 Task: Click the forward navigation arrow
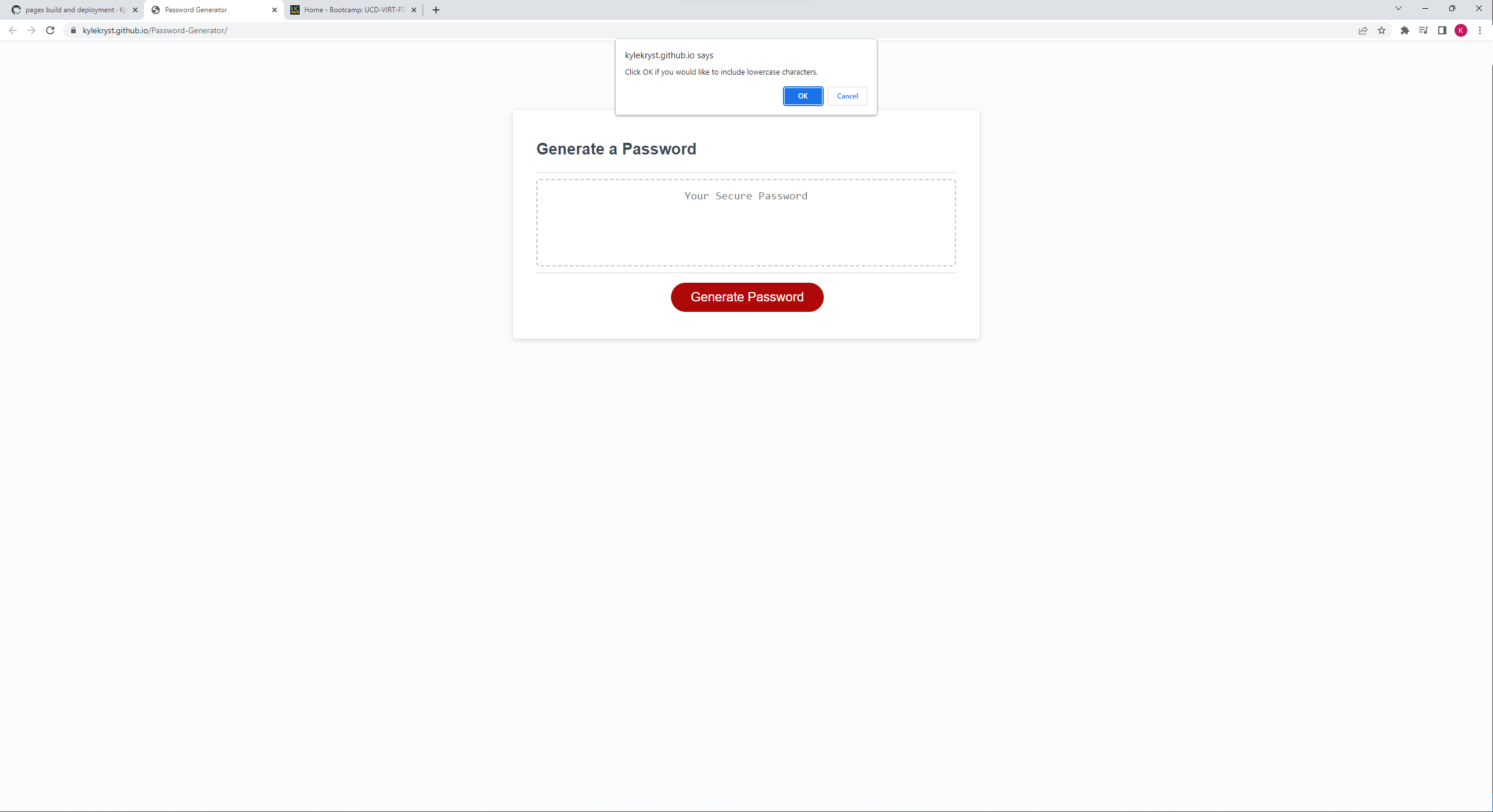(31, 30)
